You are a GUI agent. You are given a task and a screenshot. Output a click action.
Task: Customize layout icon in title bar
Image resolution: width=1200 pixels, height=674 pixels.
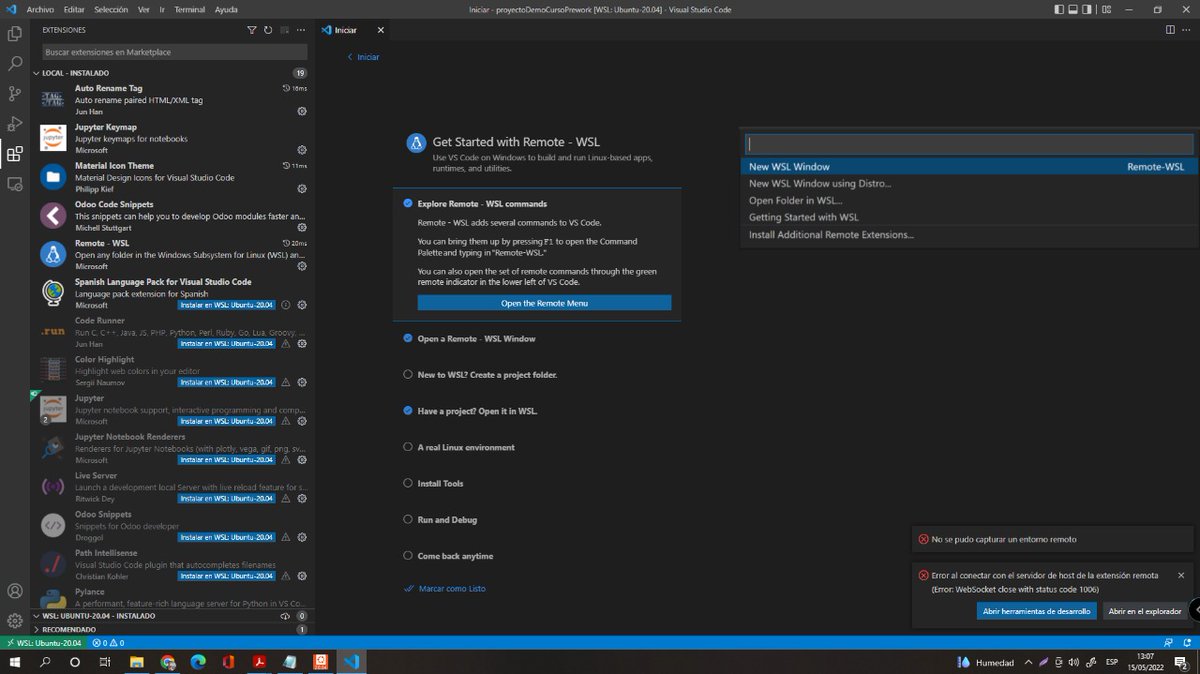(x=1108, y=9)
